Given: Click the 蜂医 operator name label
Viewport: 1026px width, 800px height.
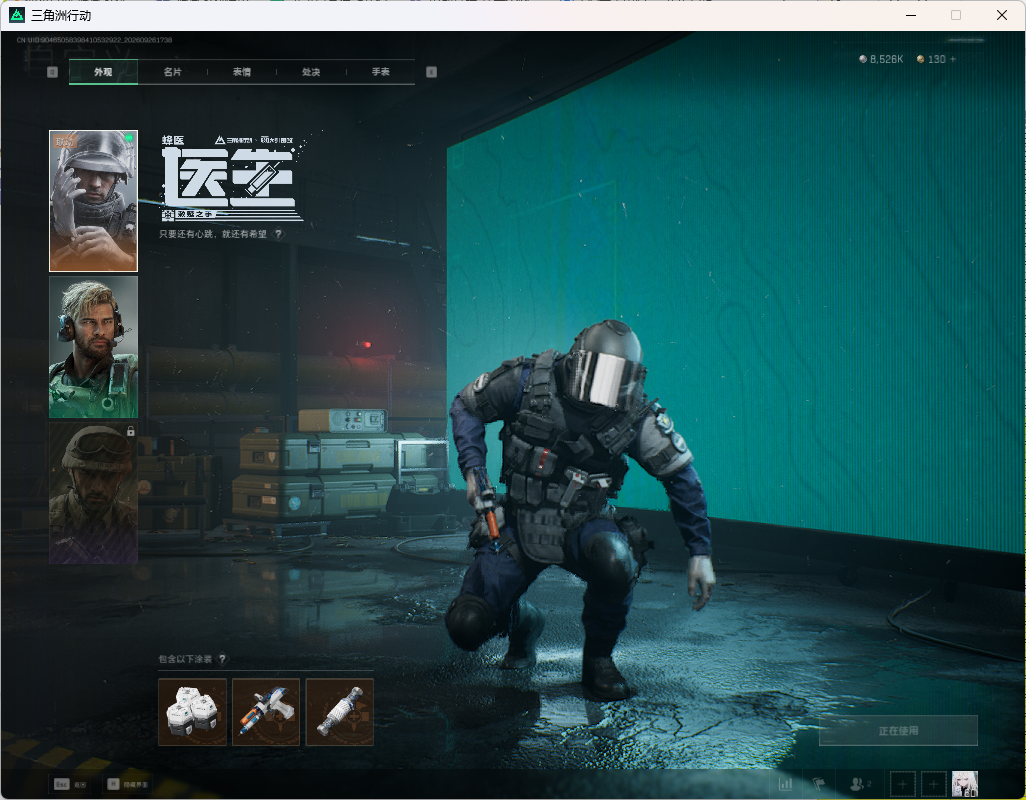Looking at the screenshot, I should 173,140.
